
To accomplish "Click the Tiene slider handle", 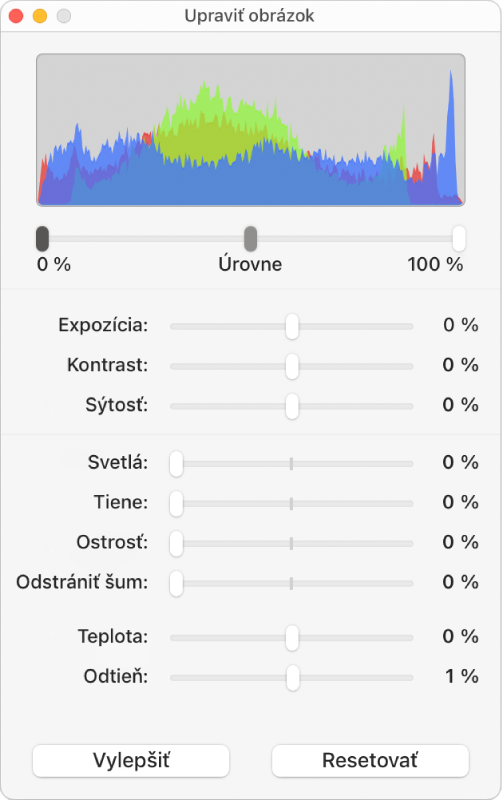I will (176, 503).
